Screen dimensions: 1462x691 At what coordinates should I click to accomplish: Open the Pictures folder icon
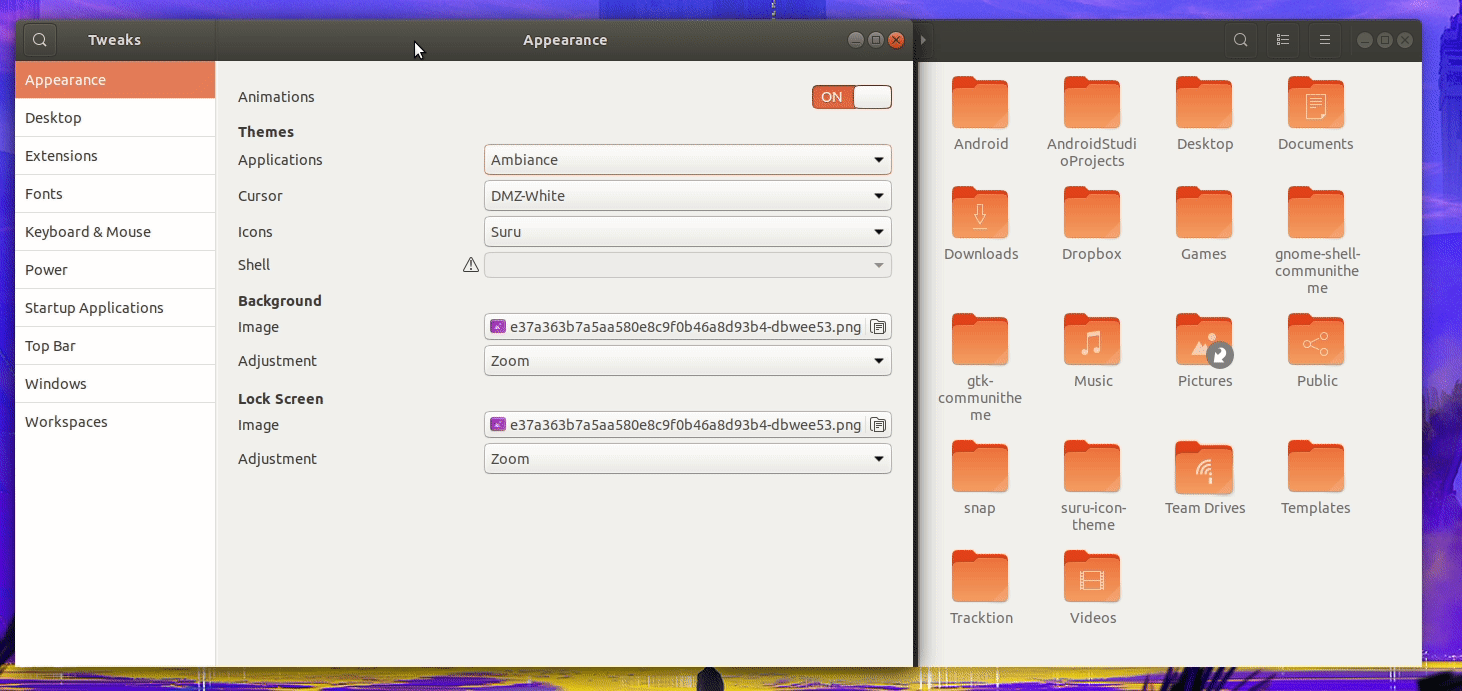pyautogui.click(x=1204, y=339)
